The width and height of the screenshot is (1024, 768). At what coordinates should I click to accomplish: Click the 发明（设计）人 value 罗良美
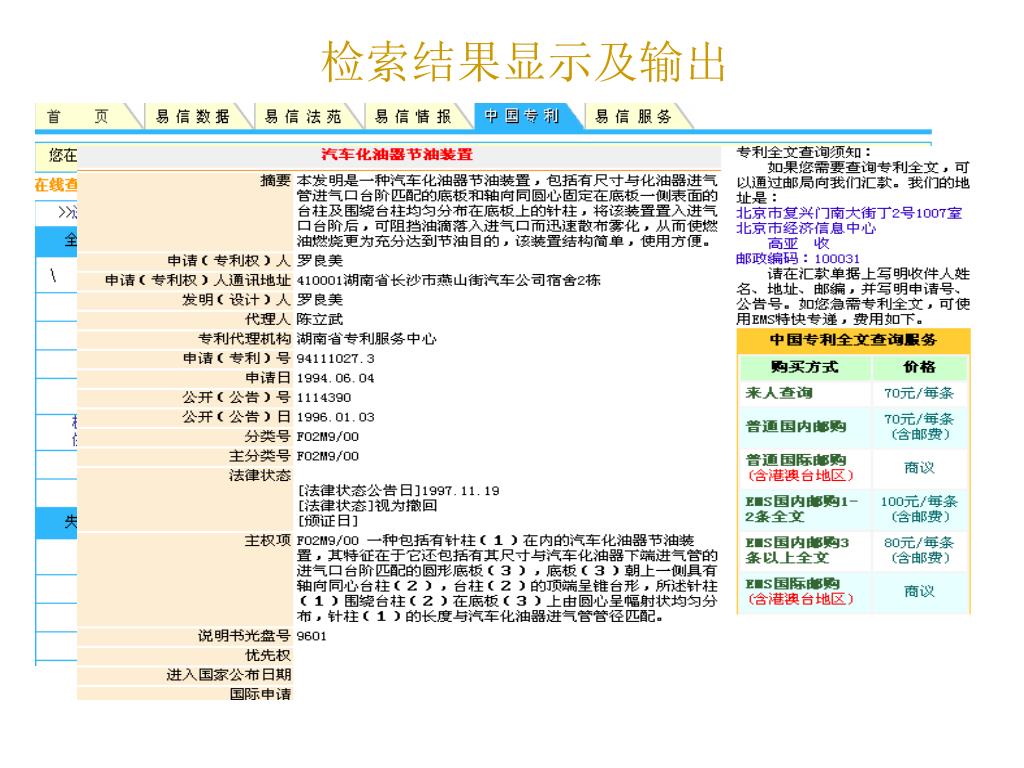click(x=319, y=300)
